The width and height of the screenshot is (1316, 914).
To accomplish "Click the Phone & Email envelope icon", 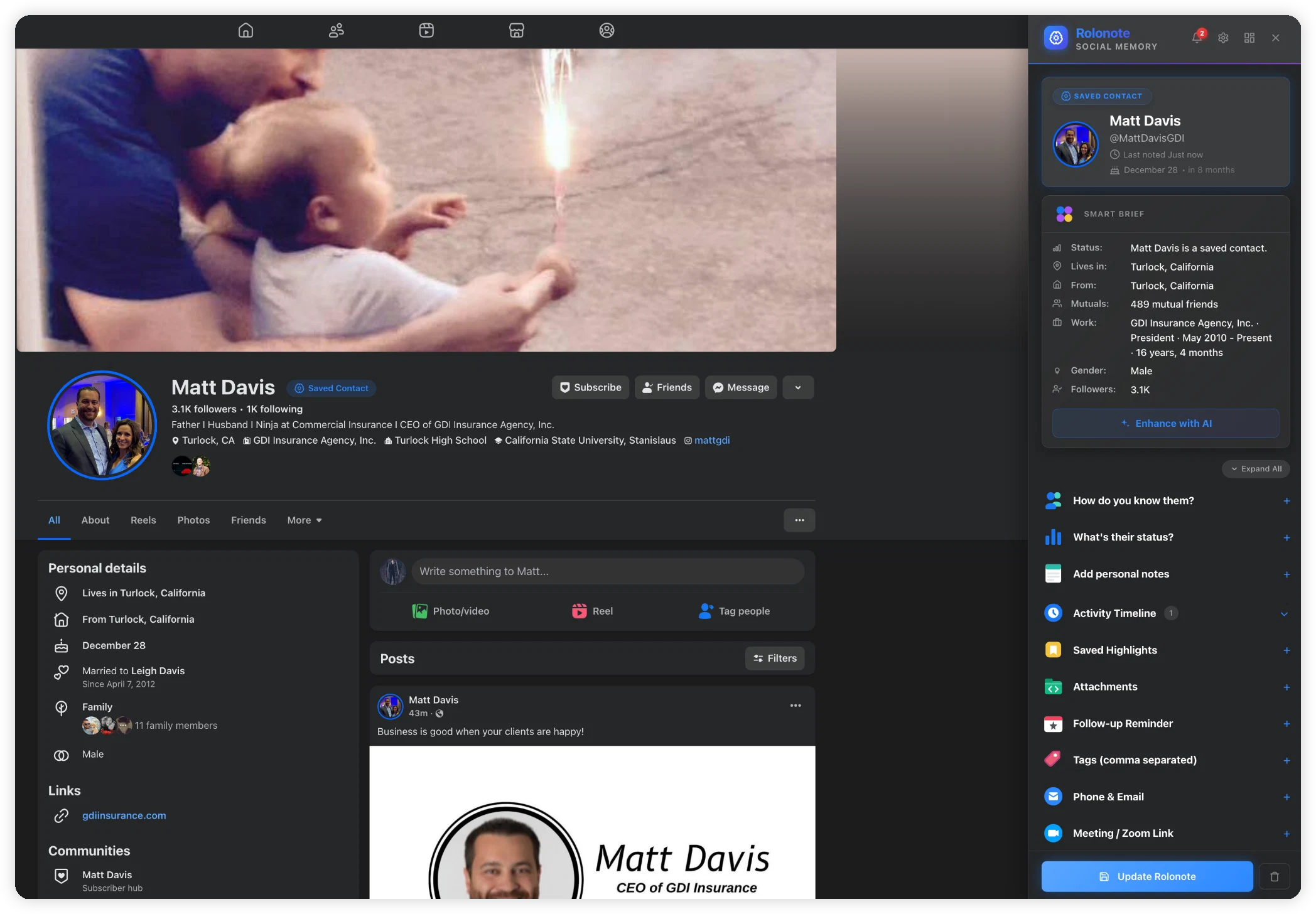I will pos(1053,797).
